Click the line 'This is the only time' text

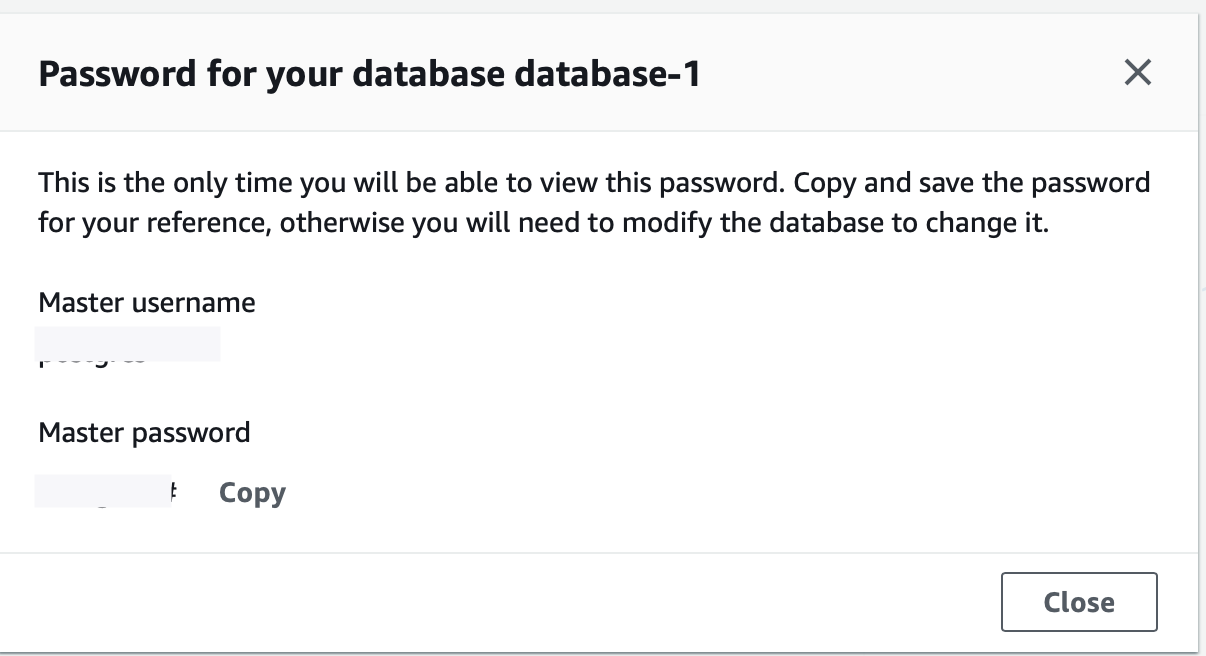coord(594,183)
